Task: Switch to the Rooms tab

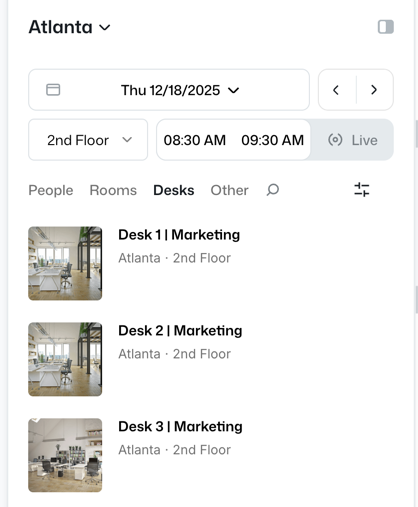Action: tap(113, 190)
